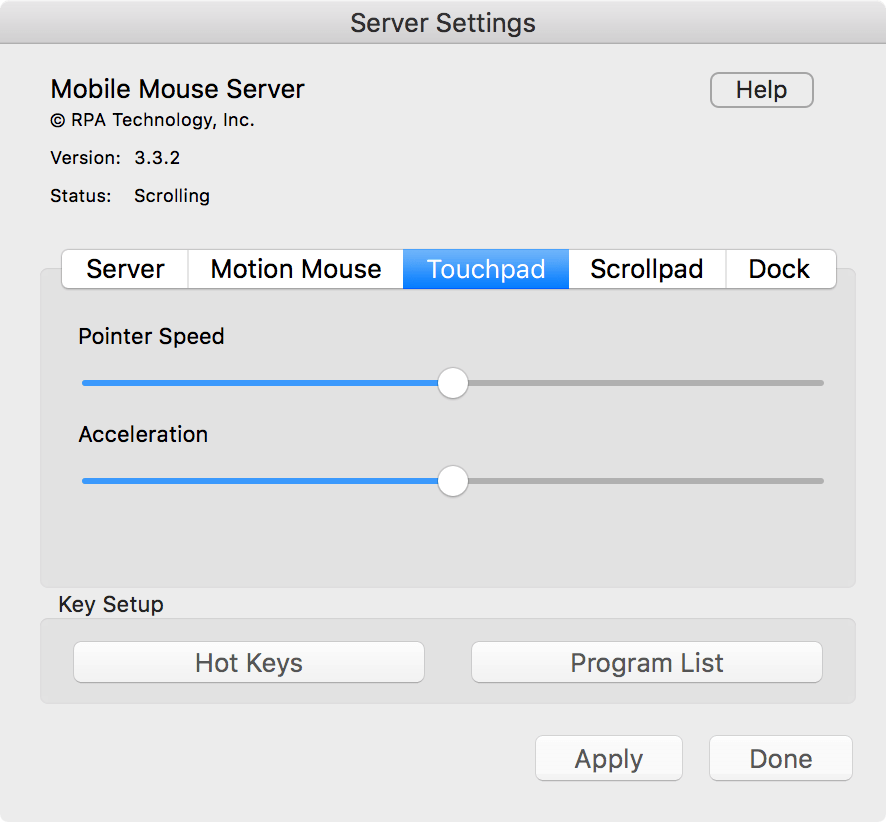
Task: Click the Mobile Mouse Server heading
Action: 177,89
